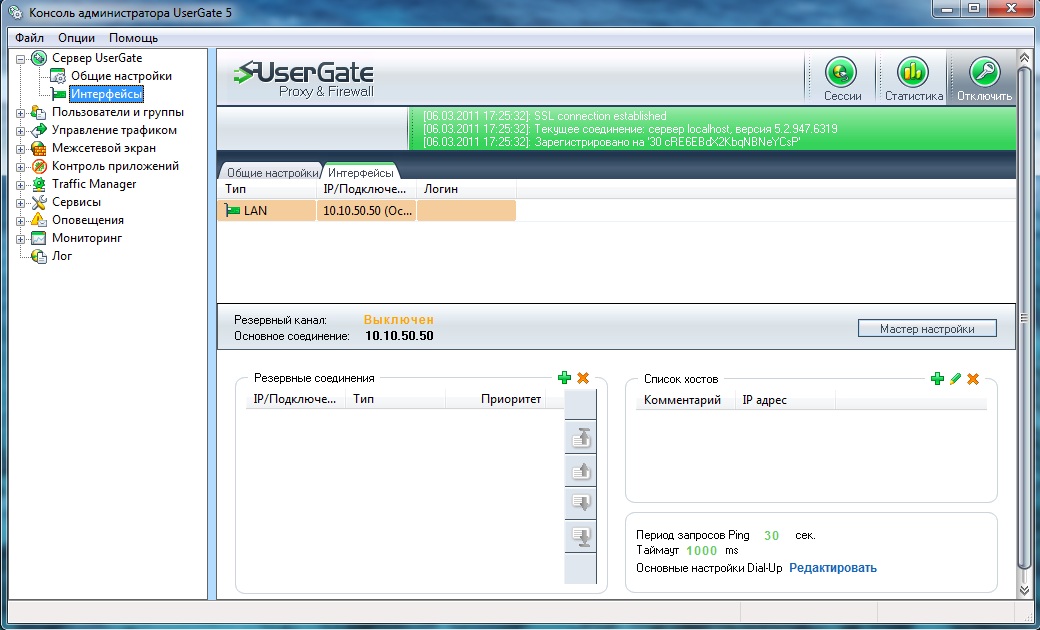Collapse the Сервер UserGate tree node
Viewport: 1040px width, 630px height.
21,59
